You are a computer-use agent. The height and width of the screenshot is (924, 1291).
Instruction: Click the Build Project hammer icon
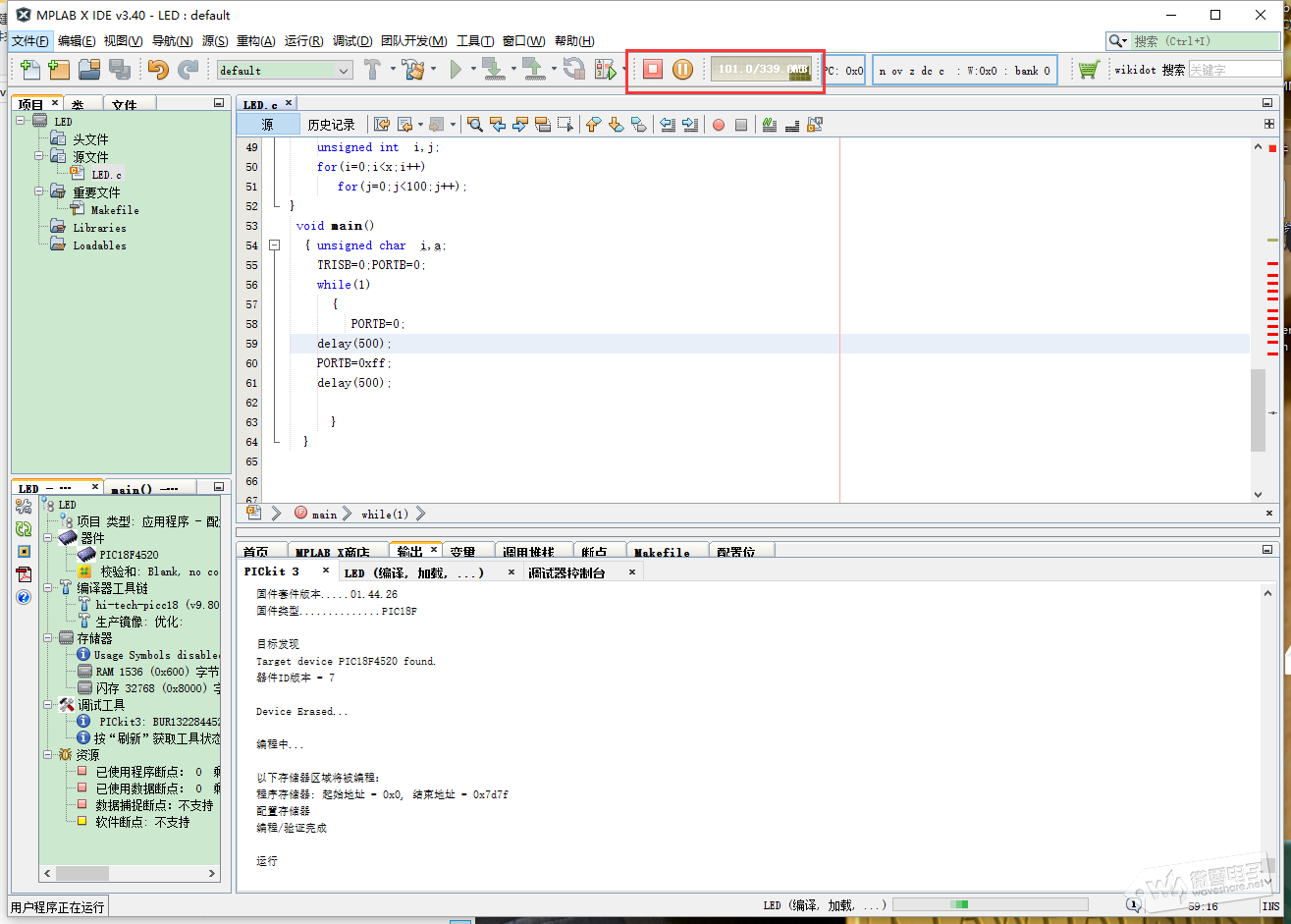tap(373, 70)
